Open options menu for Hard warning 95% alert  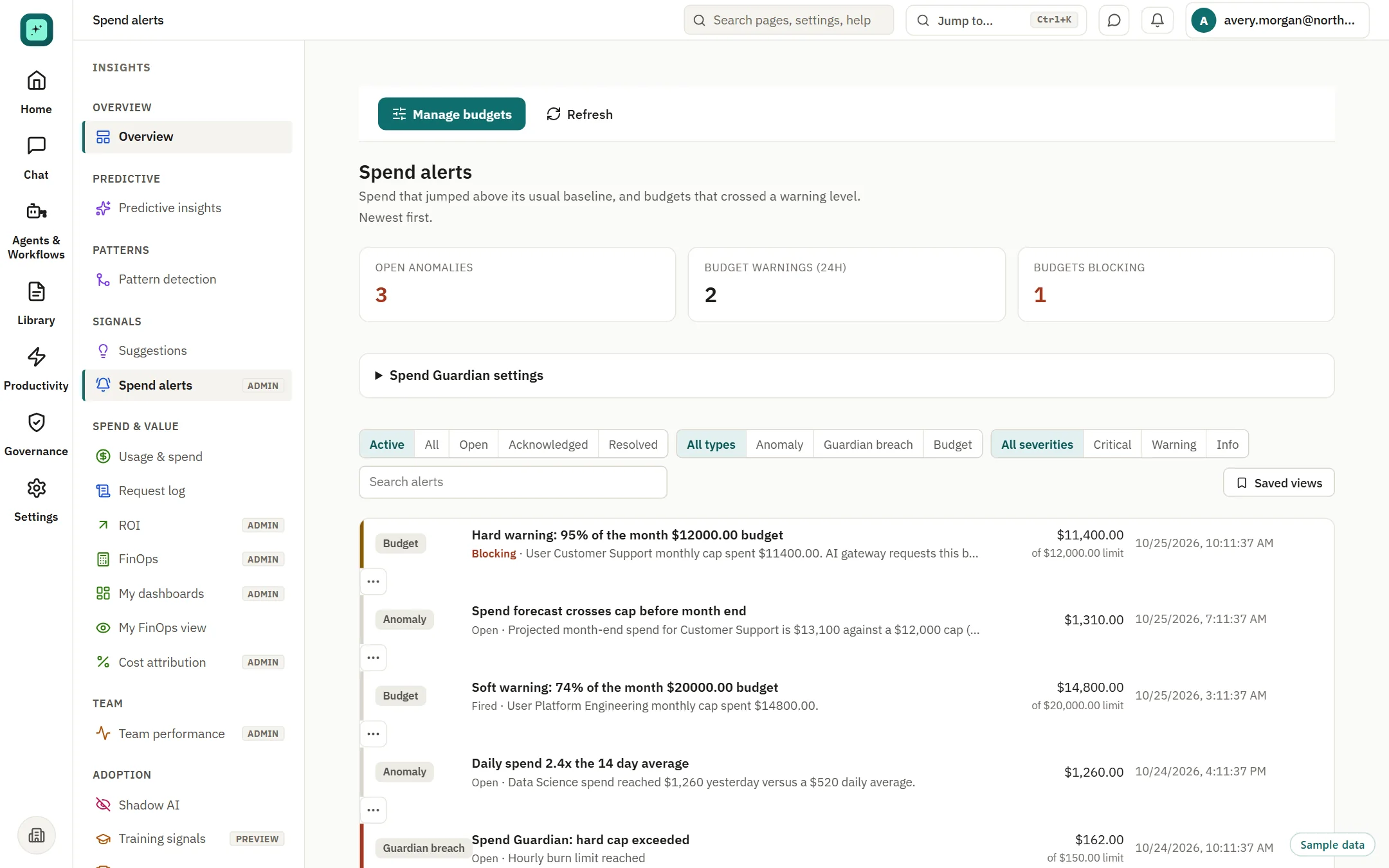tap(373, 581)
